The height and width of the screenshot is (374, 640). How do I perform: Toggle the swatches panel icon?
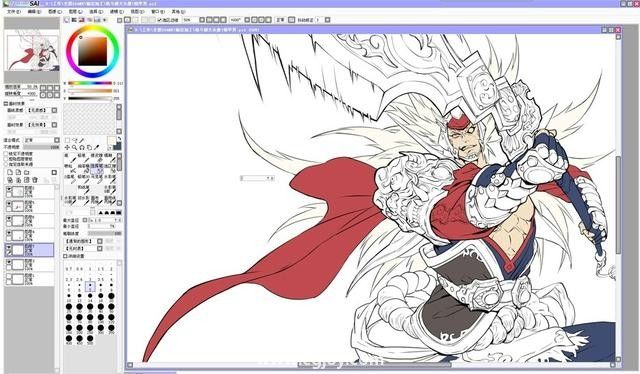point(97,20)
